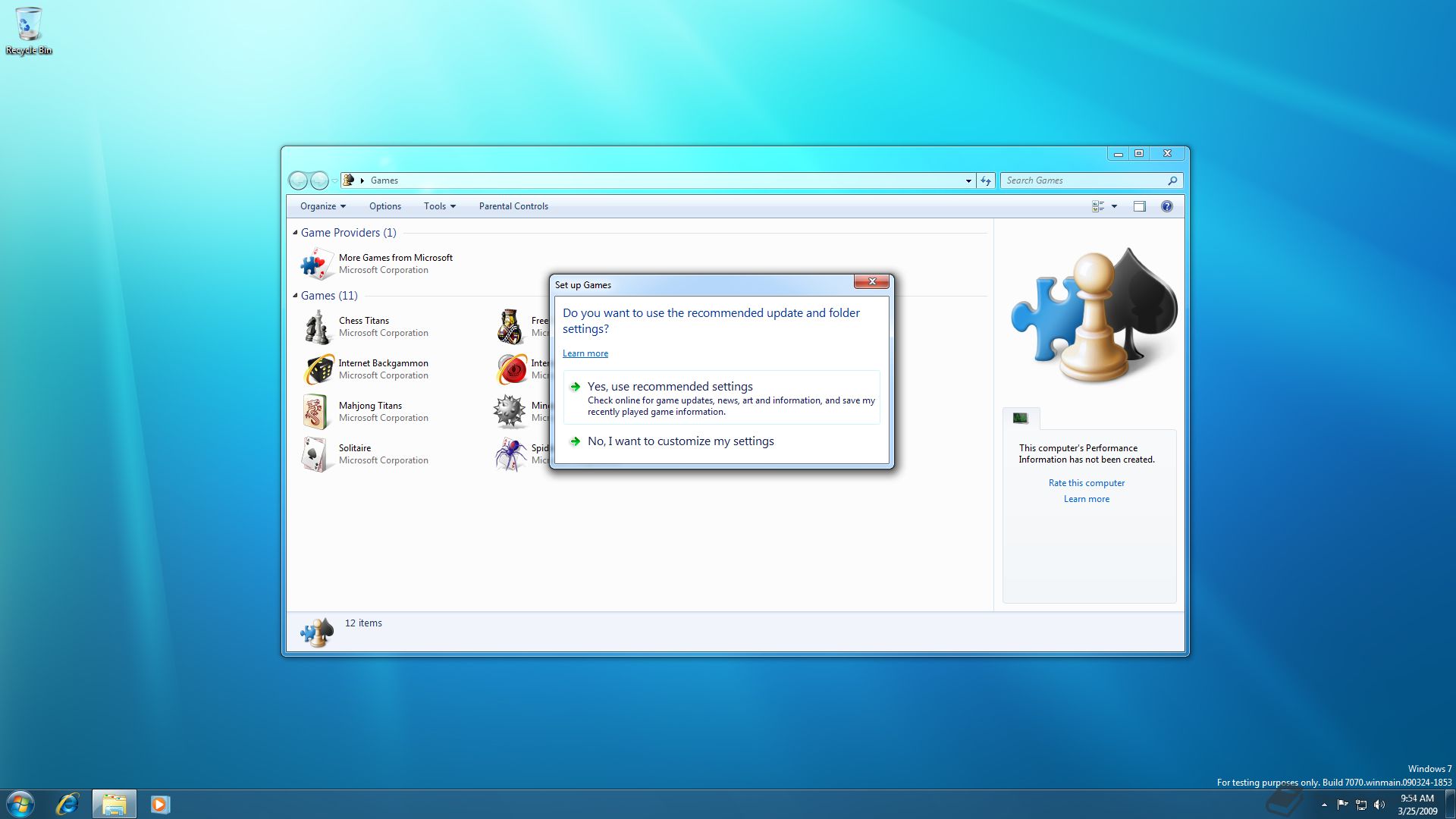Click the taskbar clock showing 9:54 AM

point(1417,805)
